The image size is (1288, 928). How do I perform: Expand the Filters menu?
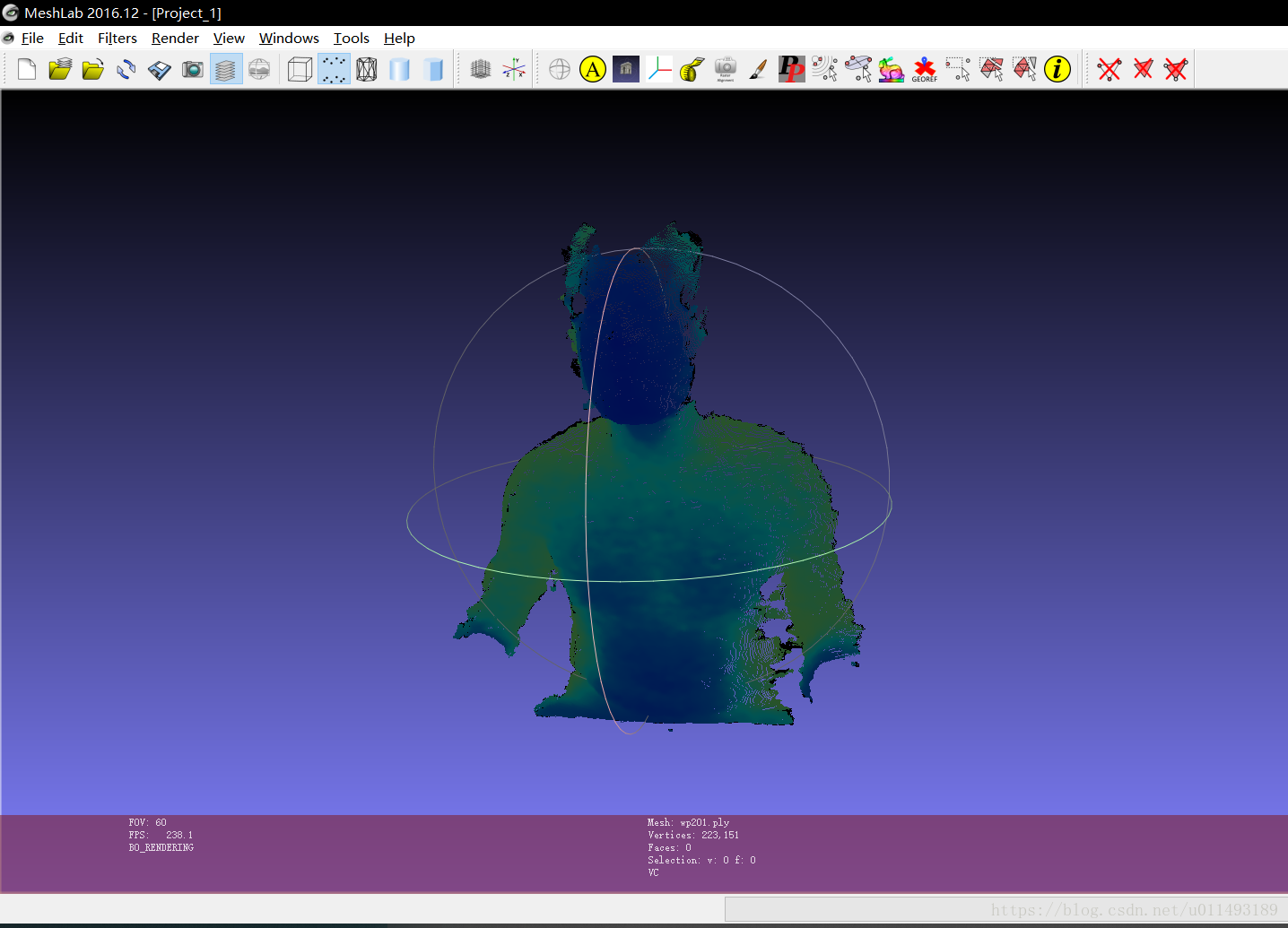117,38
